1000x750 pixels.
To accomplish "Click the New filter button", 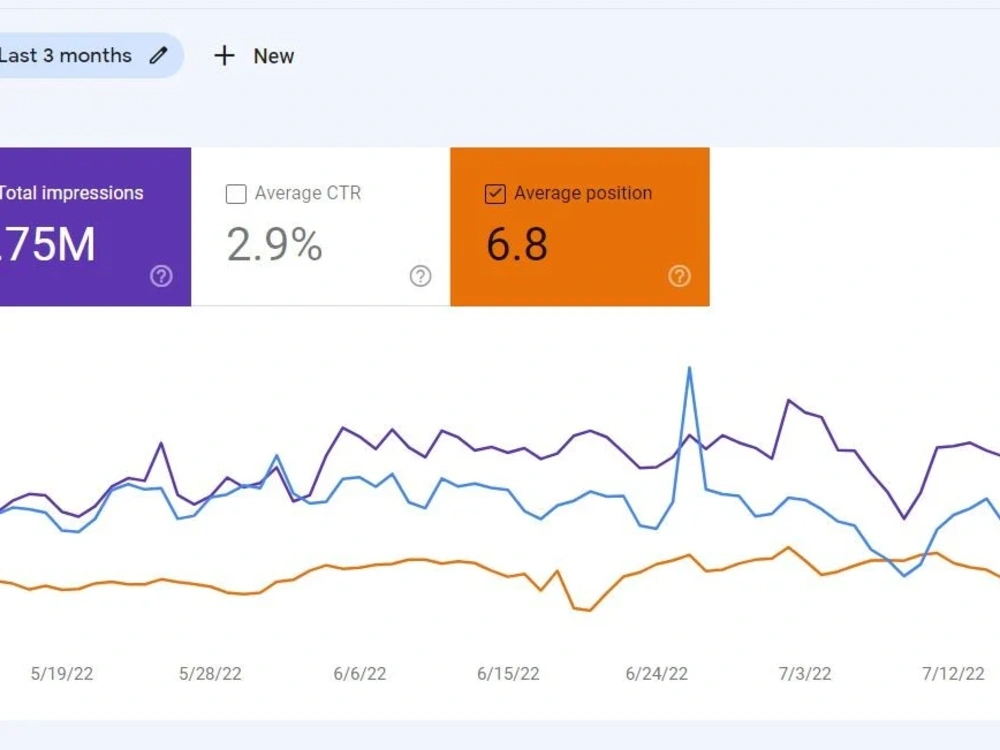I will coord(254,56).
